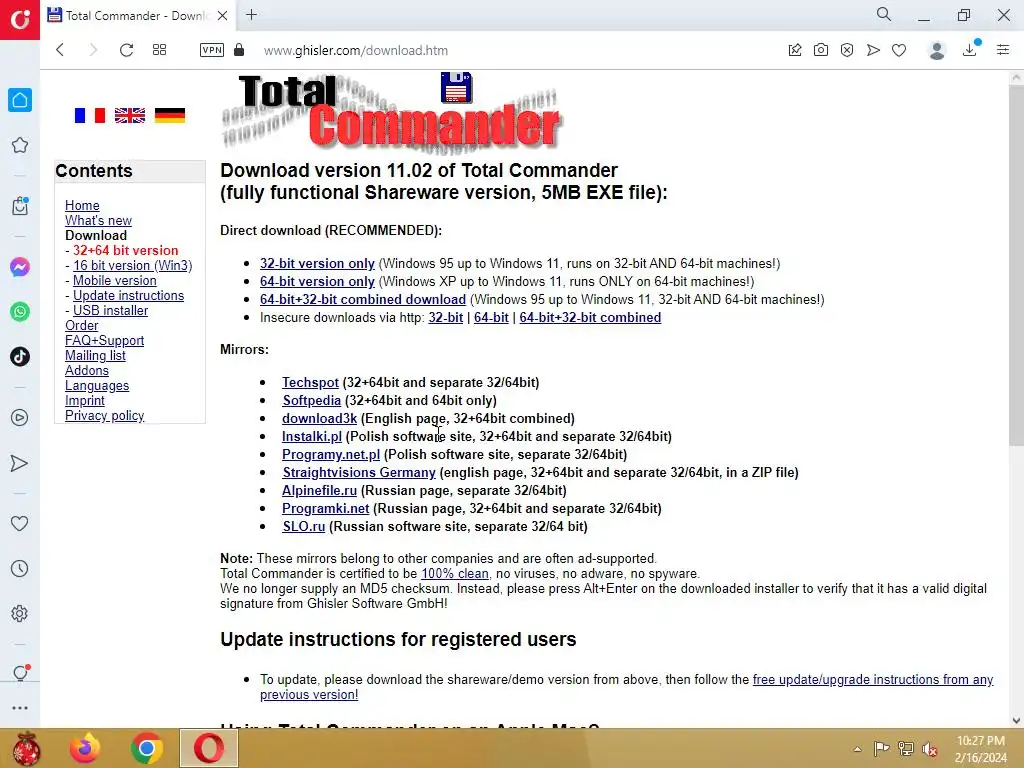Open the Opera home sidebar icon
Screen dimensions: 1024x768
[x=20, y=100]
